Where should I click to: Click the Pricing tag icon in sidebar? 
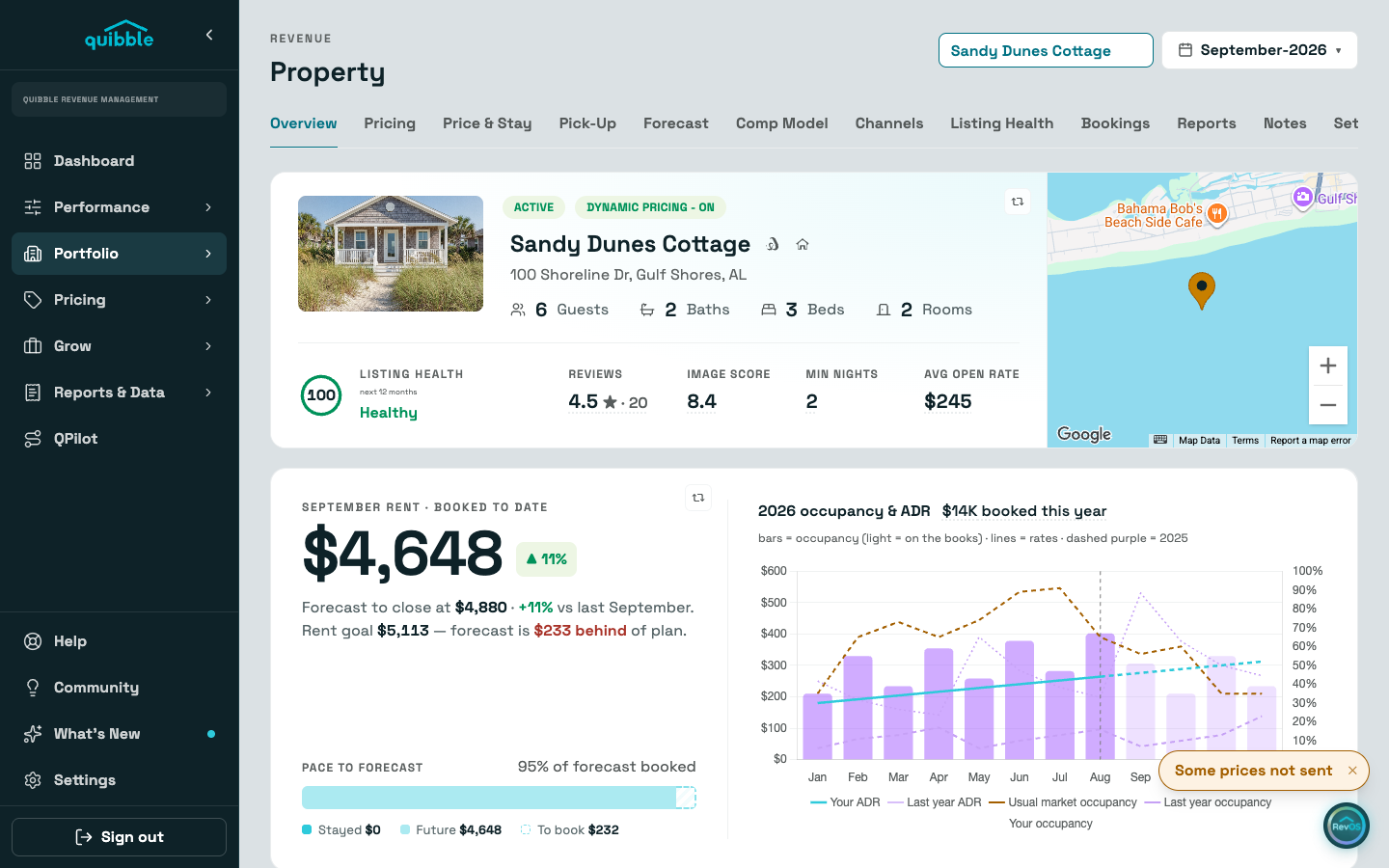33,300
